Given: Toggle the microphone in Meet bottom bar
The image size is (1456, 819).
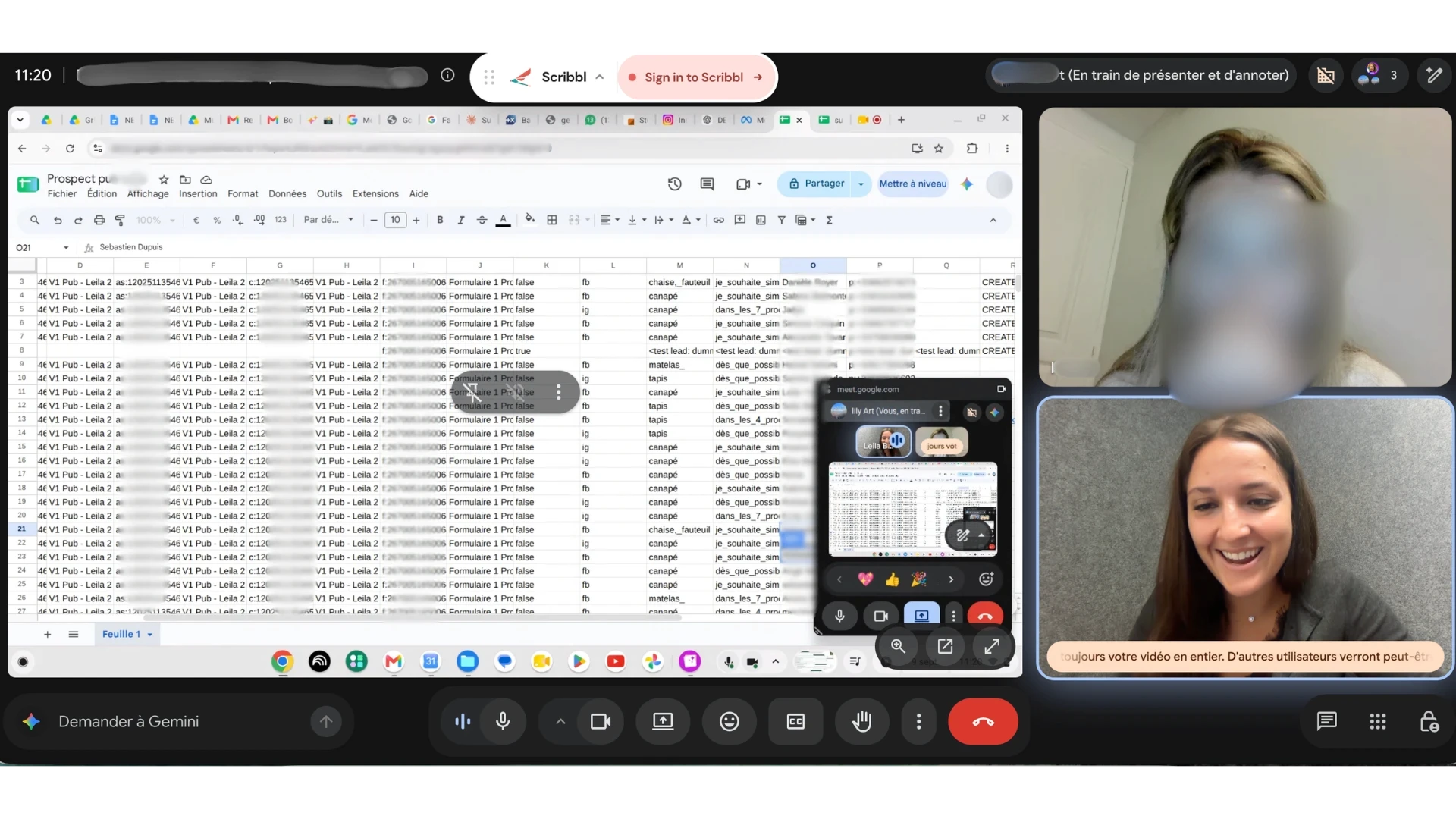Looking at the screenshot, I should click(x=503, y=721).
